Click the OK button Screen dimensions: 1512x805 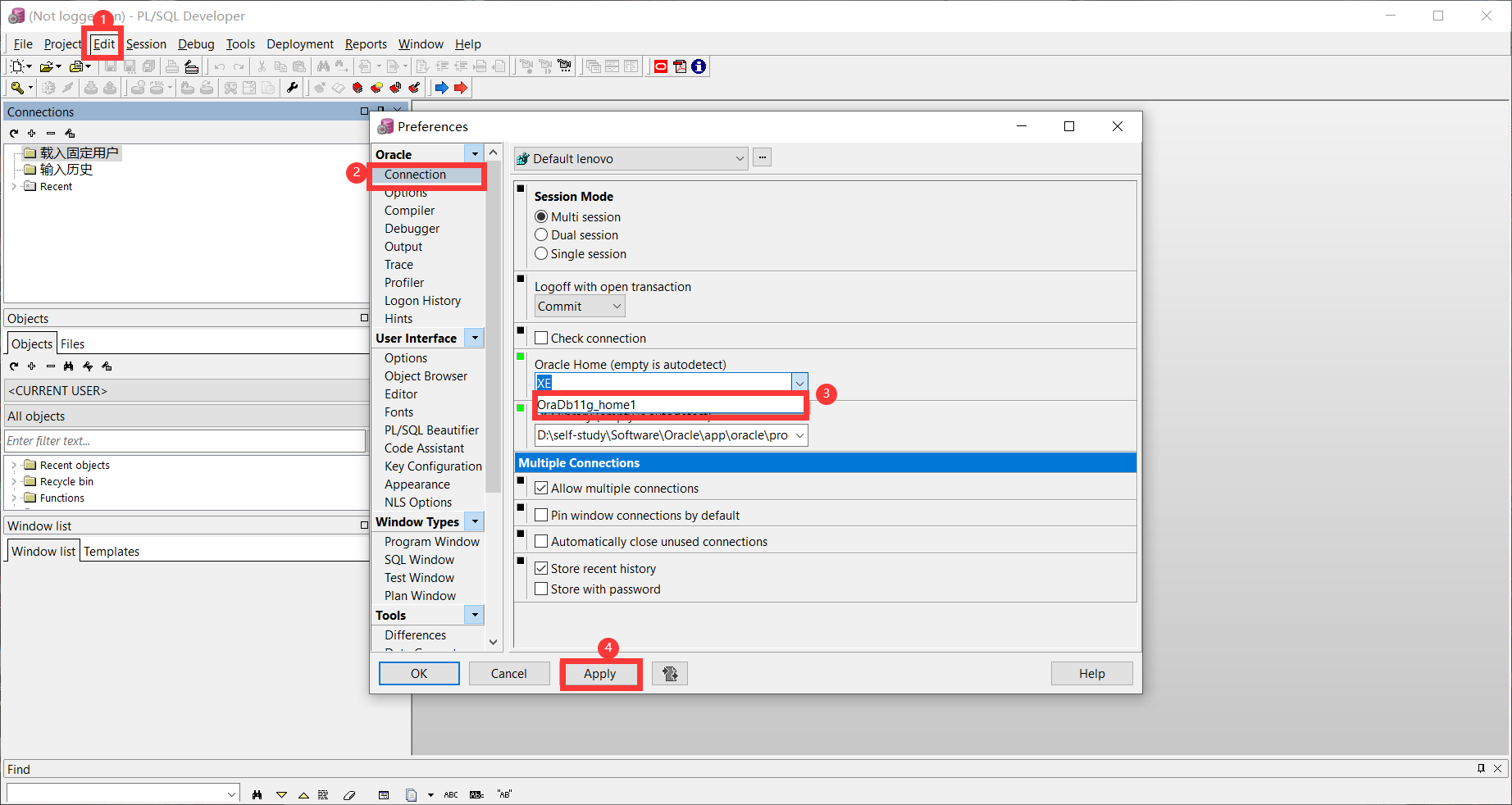pyautogui.click(x=419, y=674)
